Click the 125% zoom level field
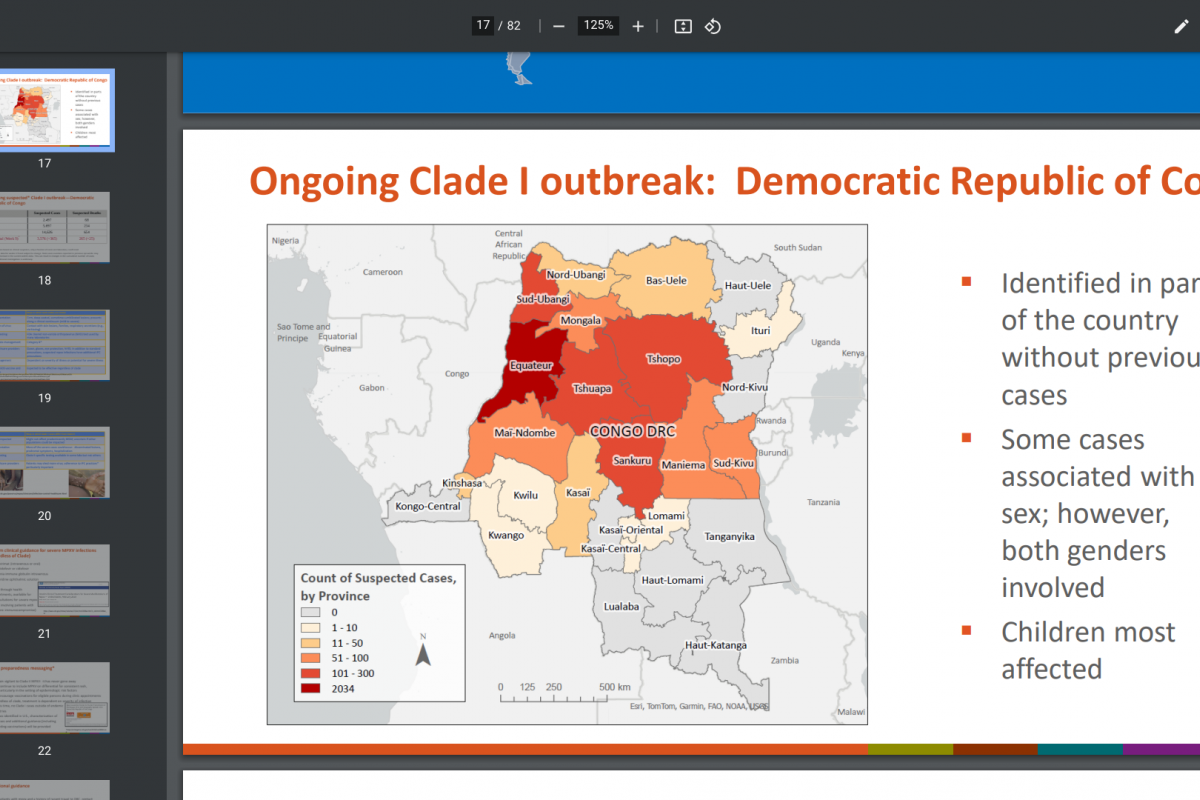1200x800 pixels. tap(599, 26)
